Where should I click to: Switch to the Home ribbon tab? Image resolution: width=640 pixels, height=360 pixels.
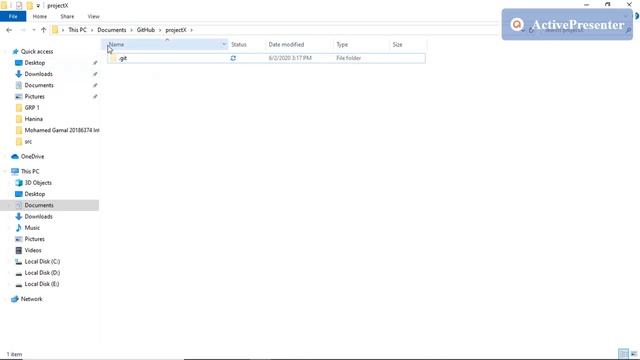pyautogui.click(x=40, y=16)
